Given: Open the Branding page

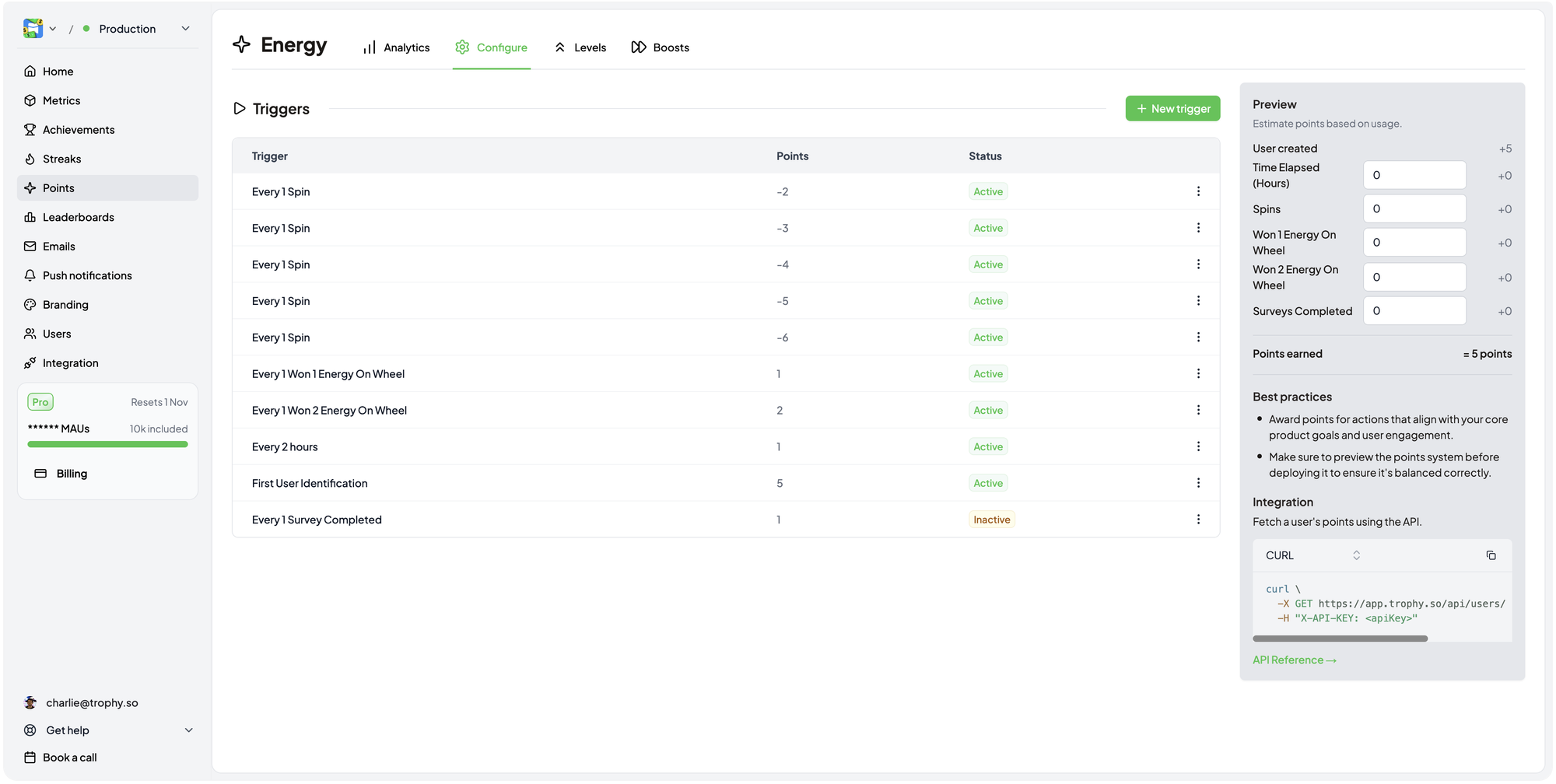Looking at the screenshot, I should coord(107,305).
